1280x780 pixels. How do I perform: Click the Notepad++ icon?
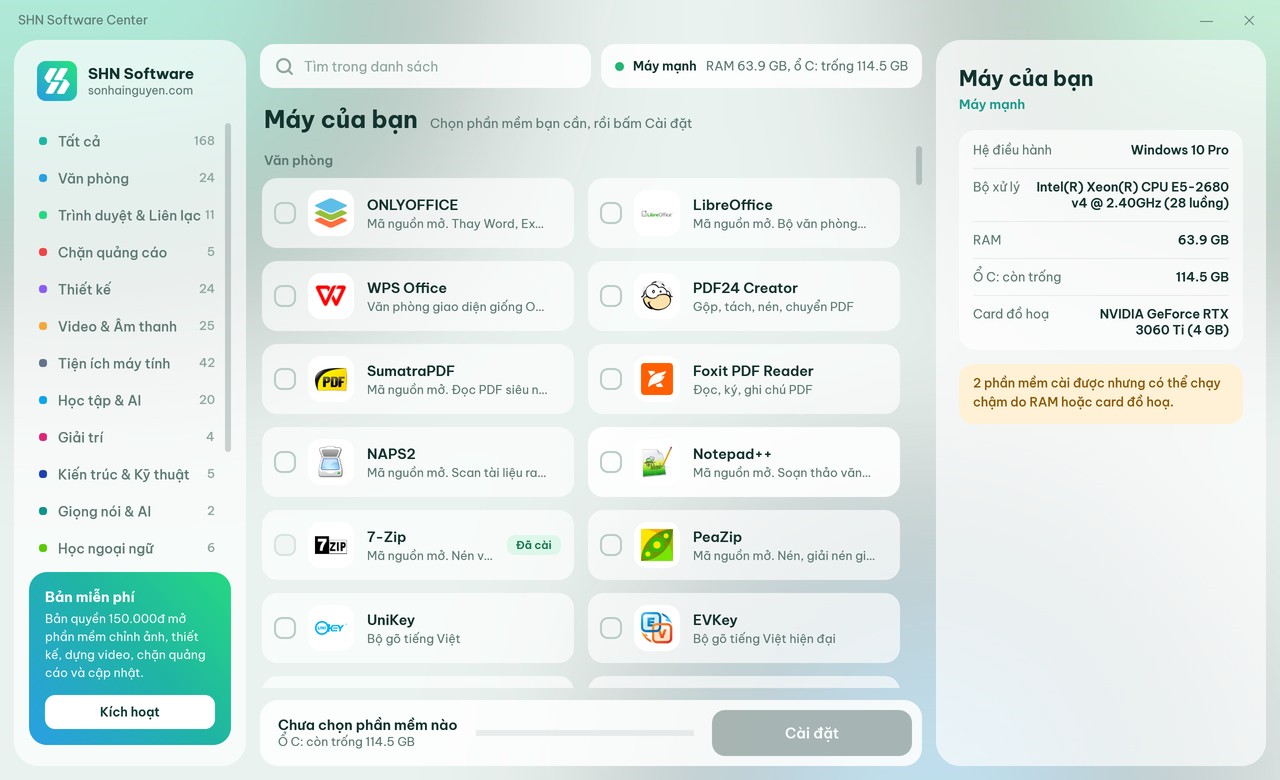[x=657, y=462]
